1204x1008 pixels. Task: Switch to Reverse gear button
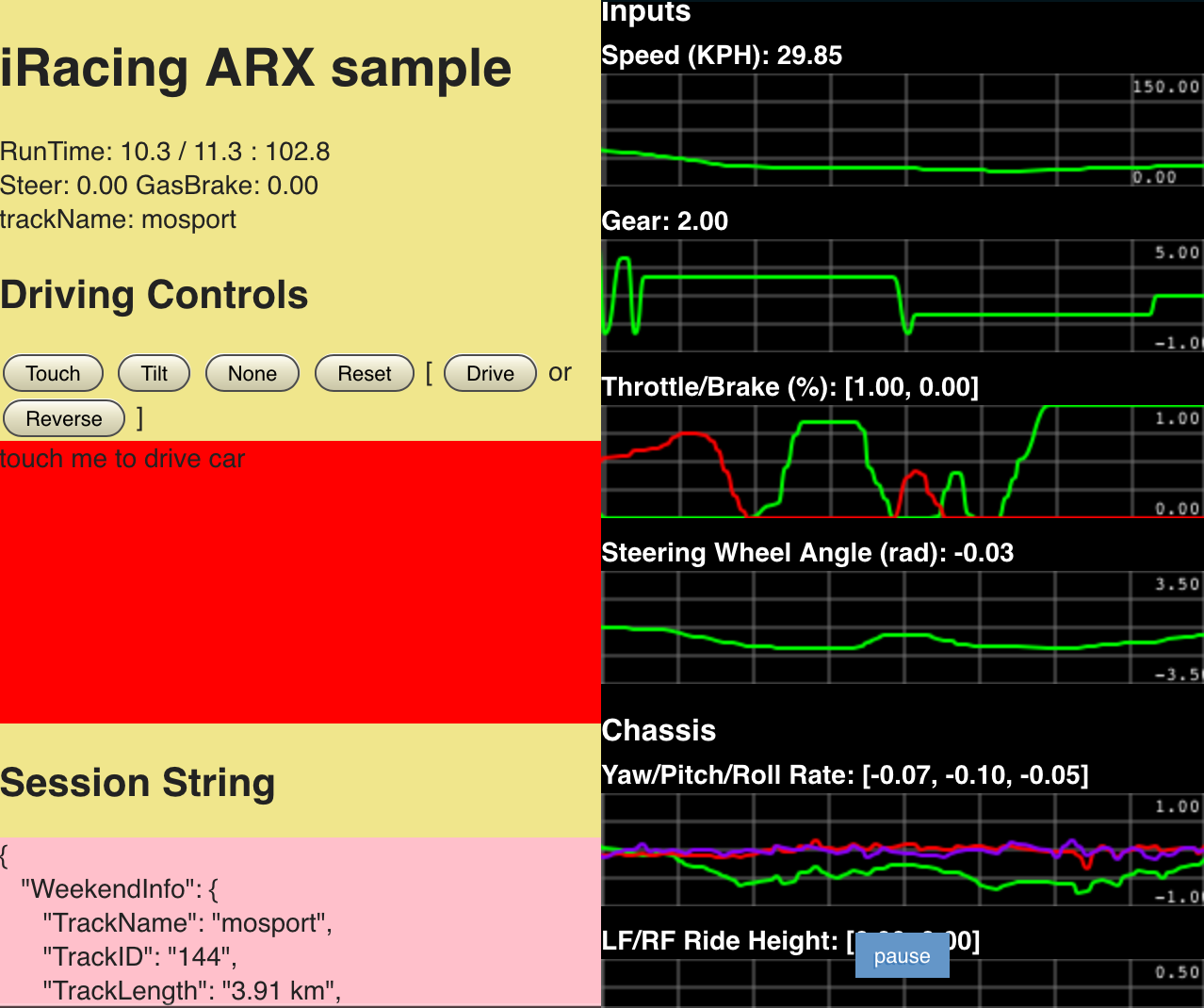64,418
